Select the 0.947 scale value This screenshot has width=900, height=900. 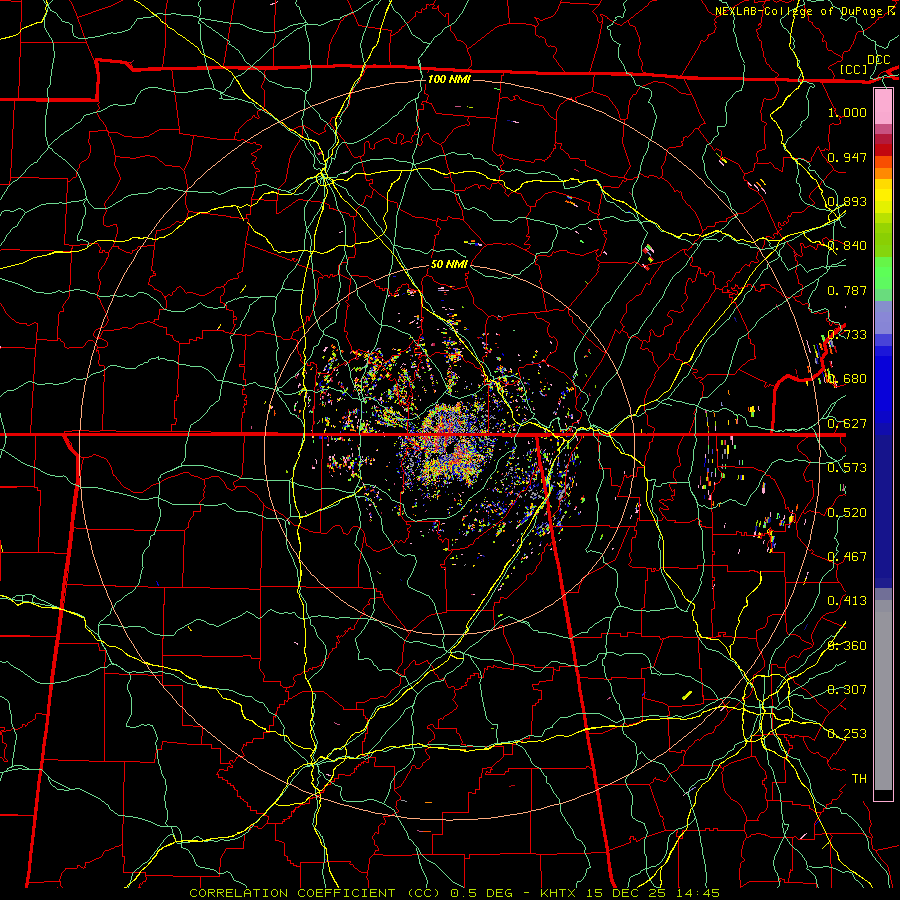[847, 157]
